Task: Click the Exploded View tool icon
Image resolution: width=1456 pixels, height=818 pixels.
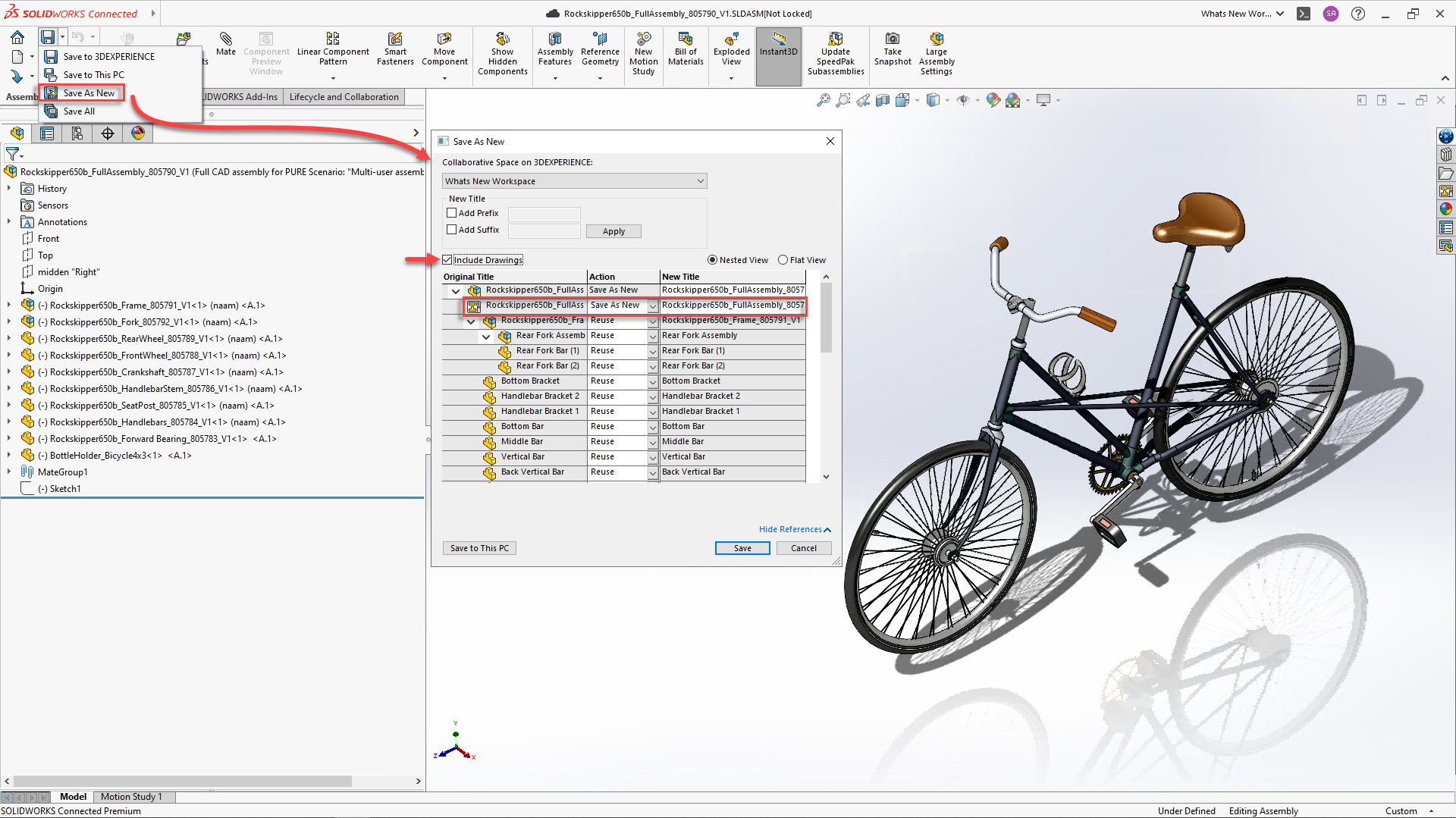Action: tap(731, 39)
